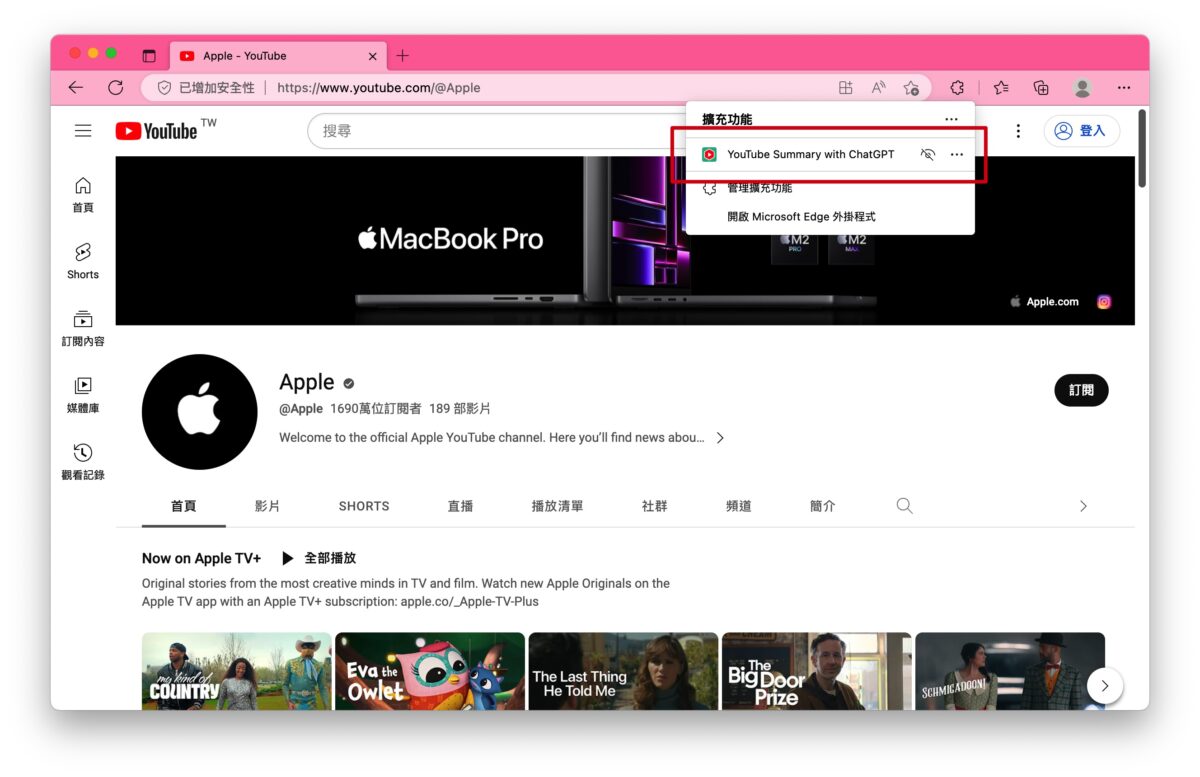Image resolution: width=1200 pixels, height=777 pixels.
Task: Toggle the Extensions puzzle icon in toolbar
Action: point(957,88)
